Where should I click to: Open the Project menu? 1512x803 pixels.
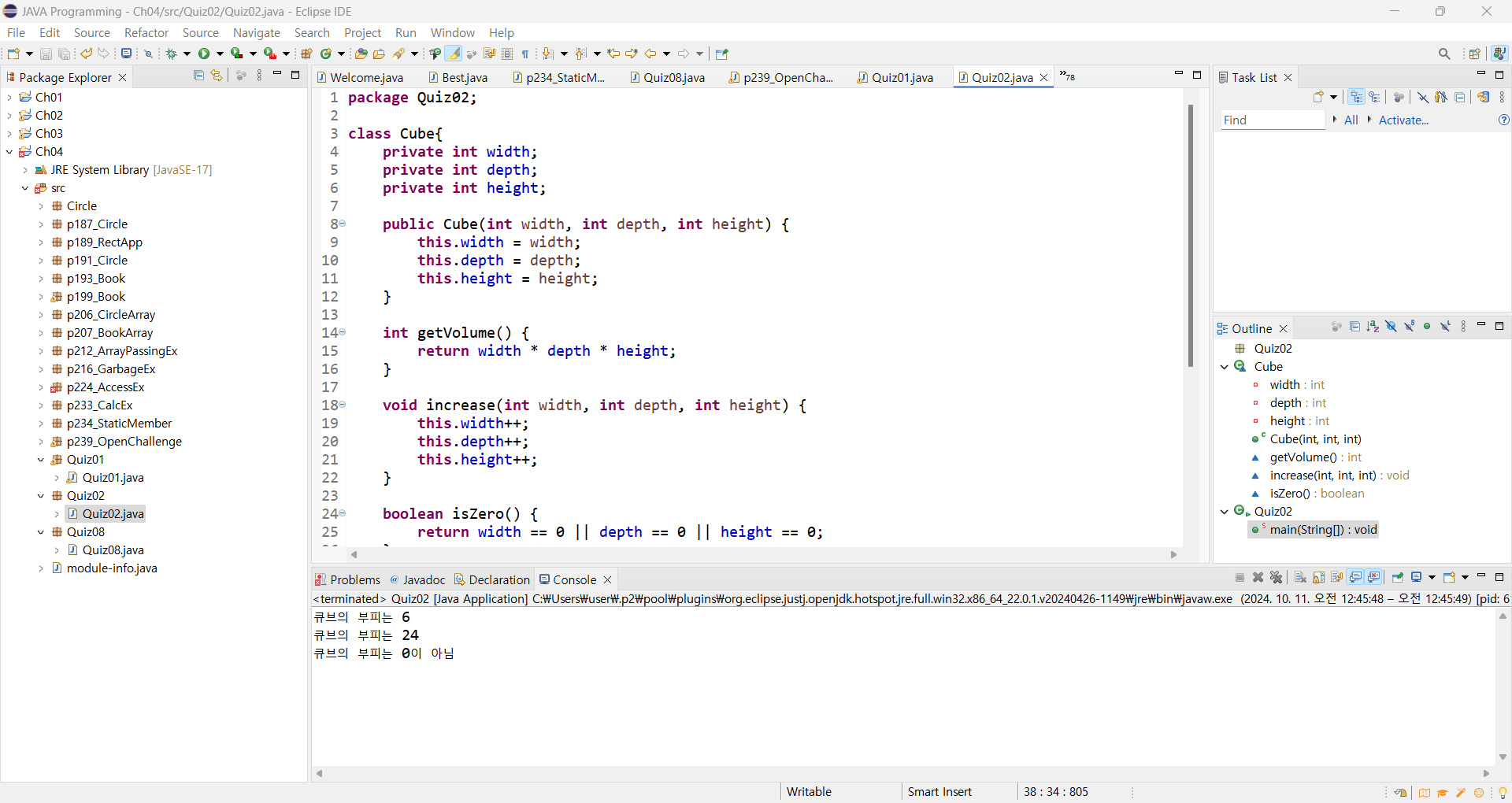[x=362, y=32]
